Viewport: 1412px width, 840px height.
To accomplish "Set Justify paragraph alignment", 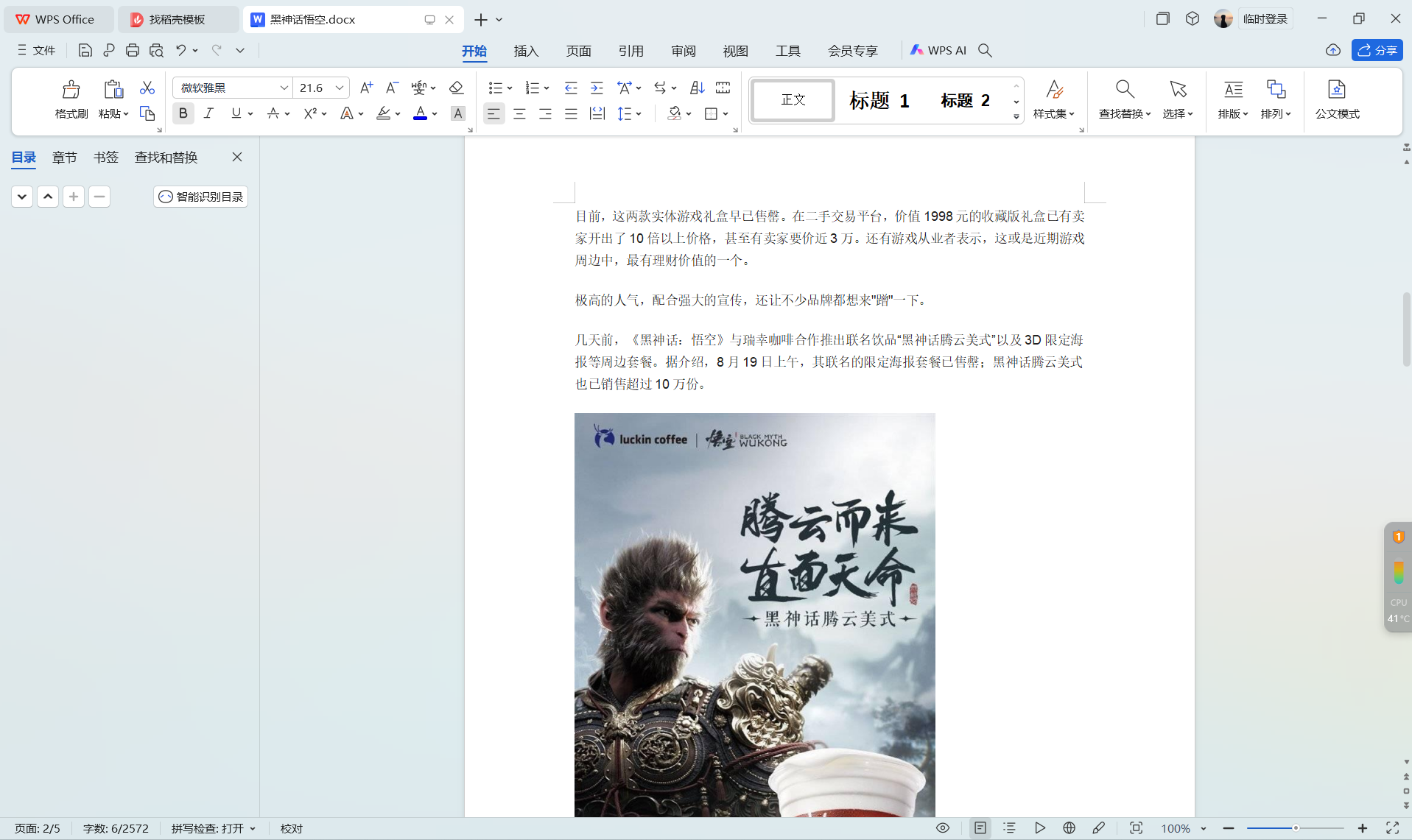I will (x=571, y=113).
